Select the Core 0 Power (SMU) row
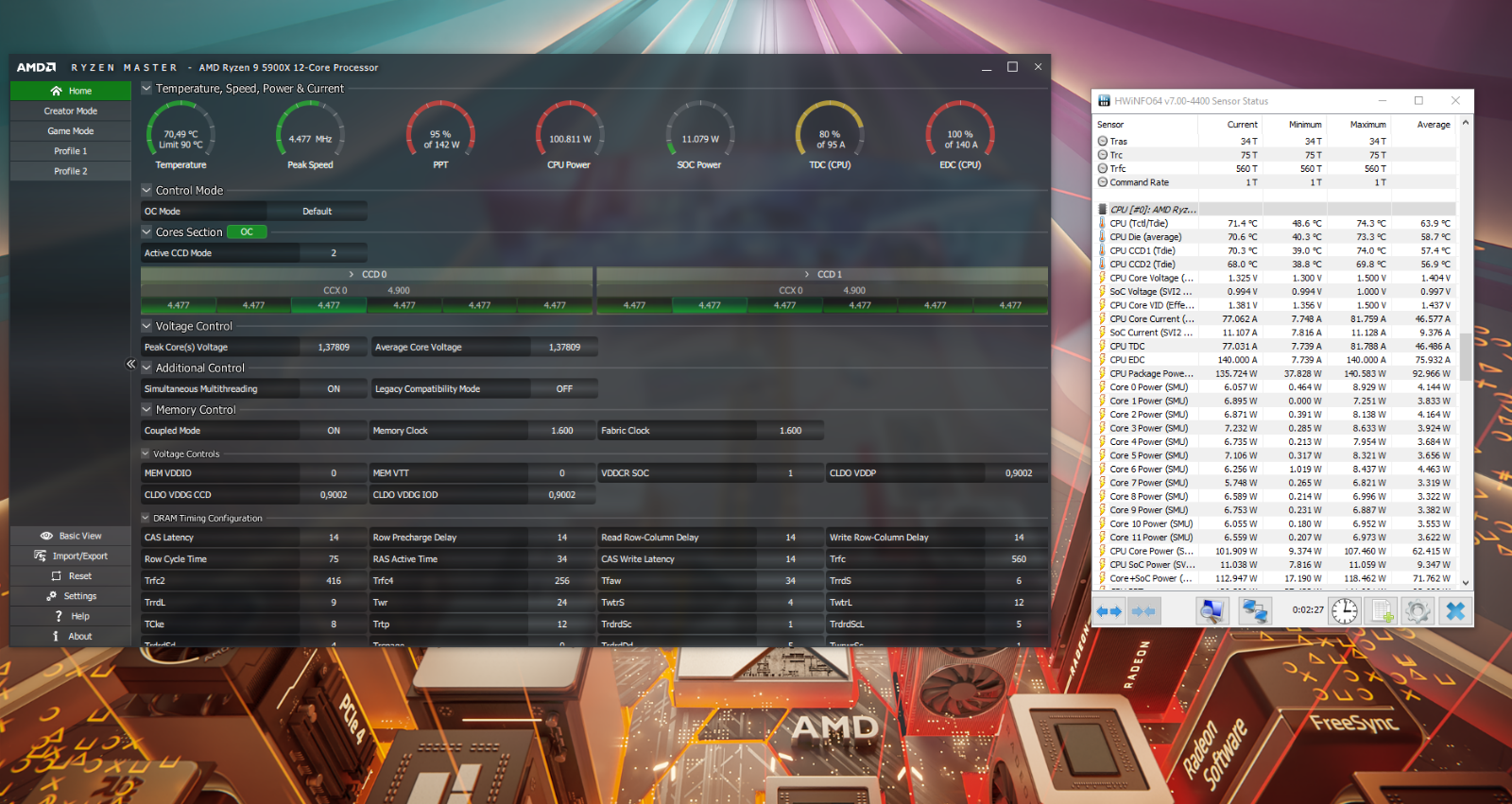Image resolution: width=1512 pixels, height=804 pixels. click(1275, 386)
